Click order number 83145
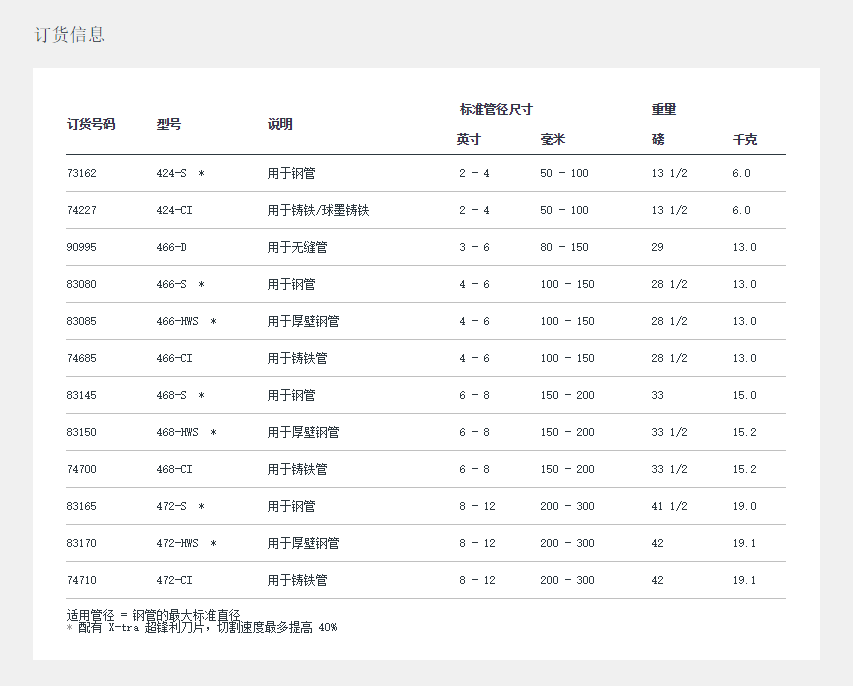Image resolution: width=854 pixels, height=686 pixels. [82, 396]
